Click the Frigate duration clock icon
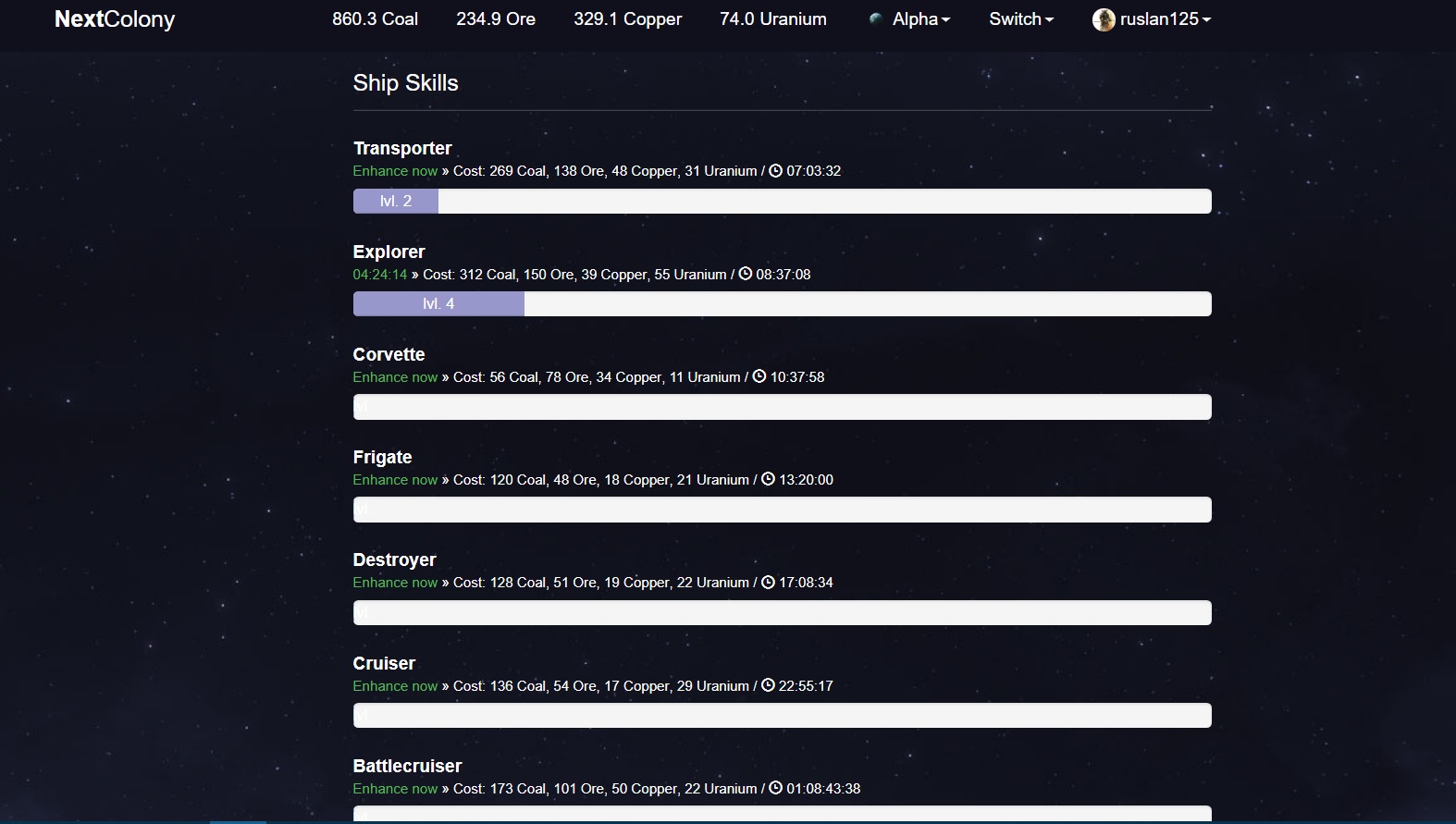 [768, 479]
